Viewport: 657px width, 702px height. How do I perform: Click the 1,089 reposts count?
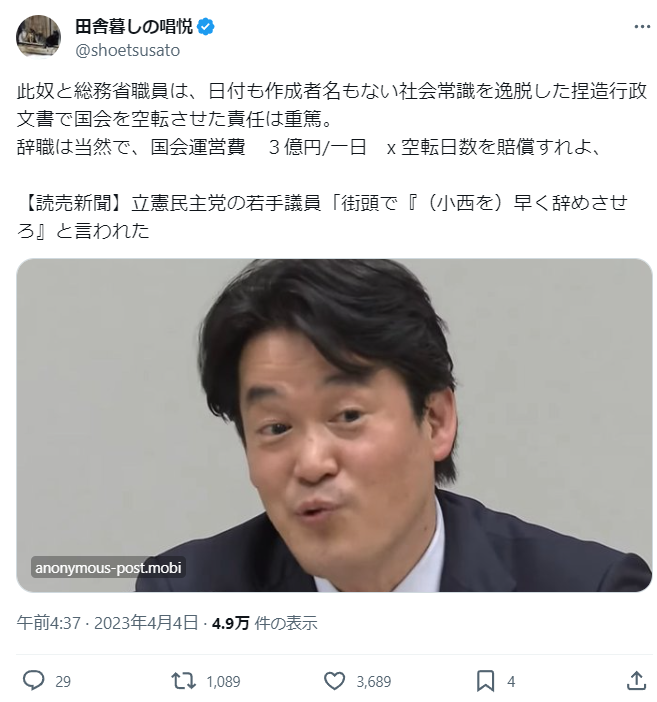[x=223, y=681]
